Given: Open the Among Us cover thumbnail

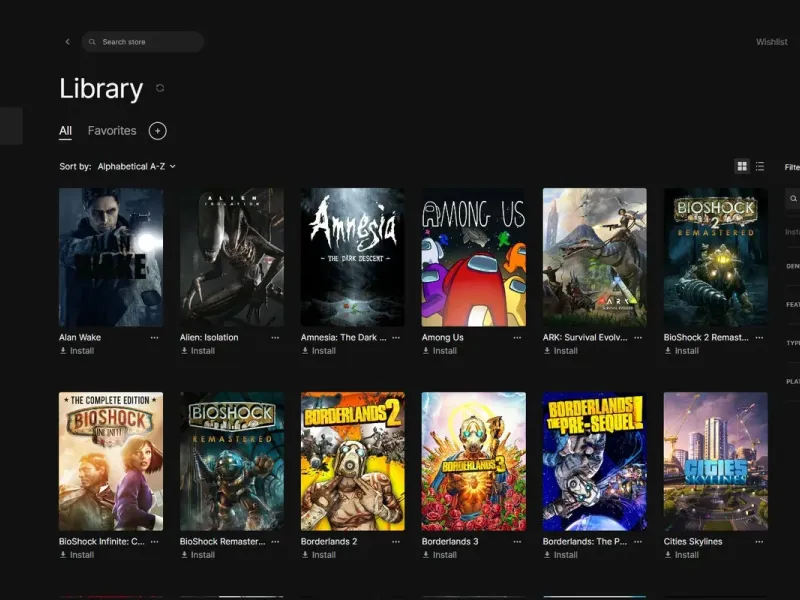Looking at the screenshot, I should pos(473,257).
